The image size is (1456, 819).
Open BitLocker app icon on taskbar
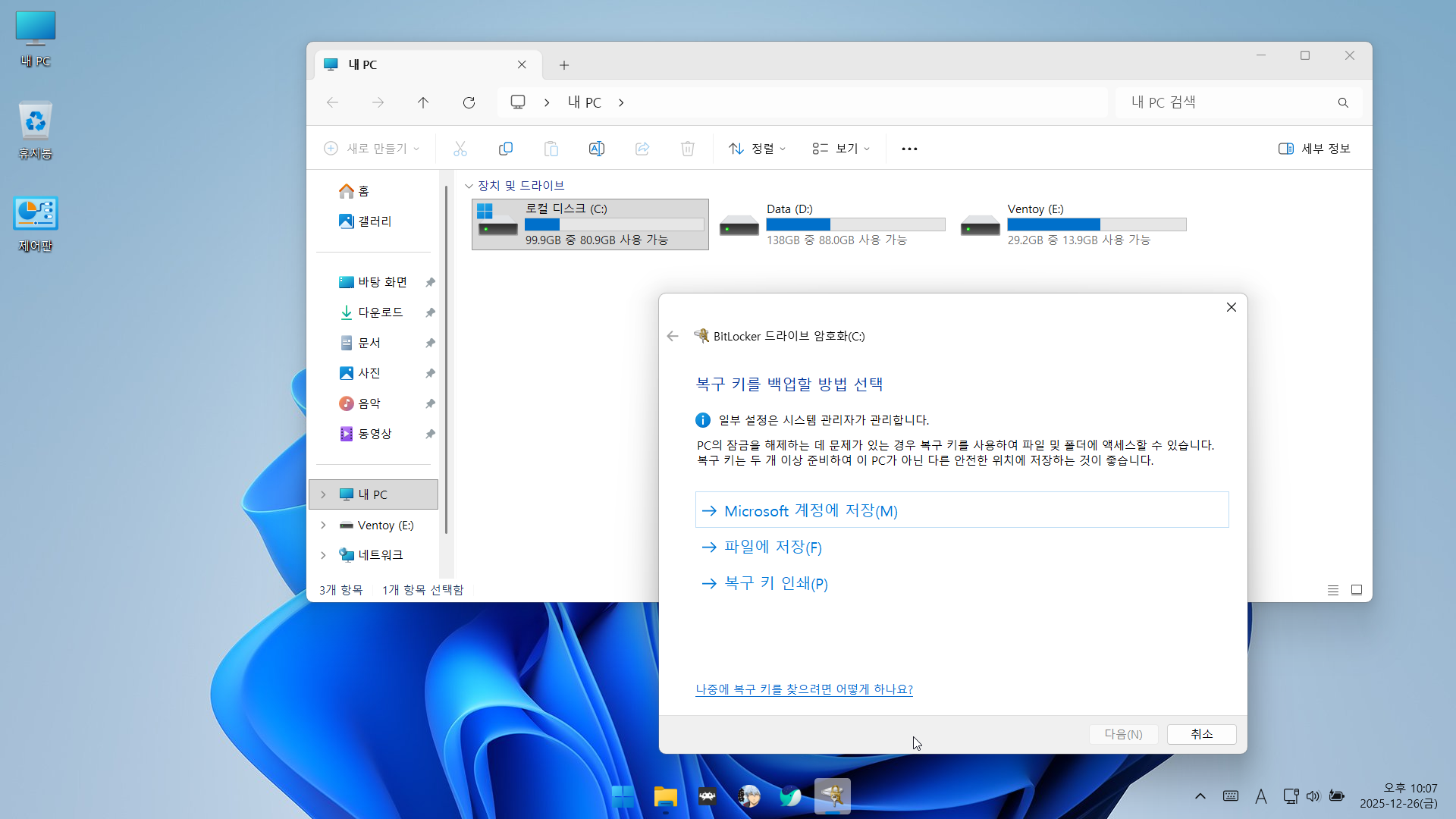832,796
